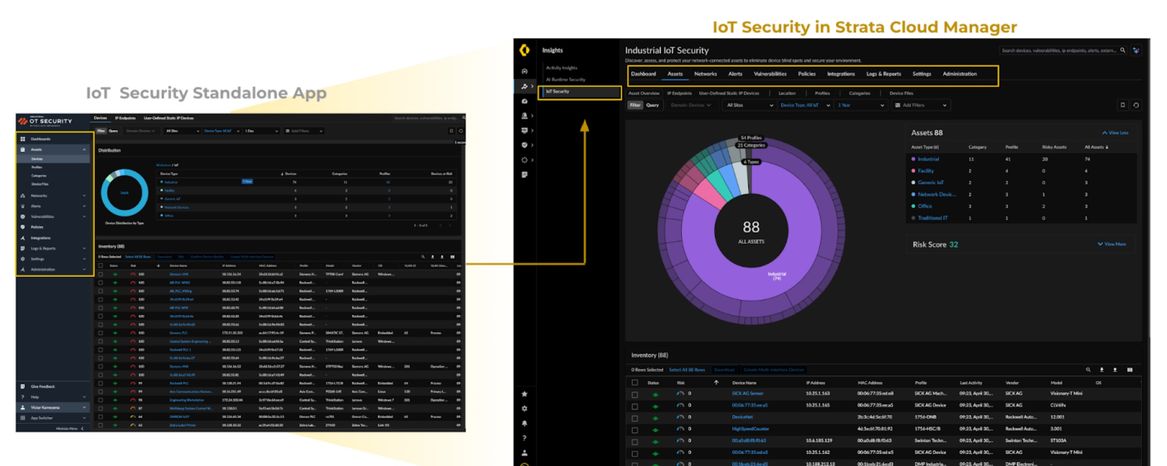Click the upload icon above Strata inventory table
Image resolution: width=1167 pixels, height=466 pixels.
click(1115, 369)
